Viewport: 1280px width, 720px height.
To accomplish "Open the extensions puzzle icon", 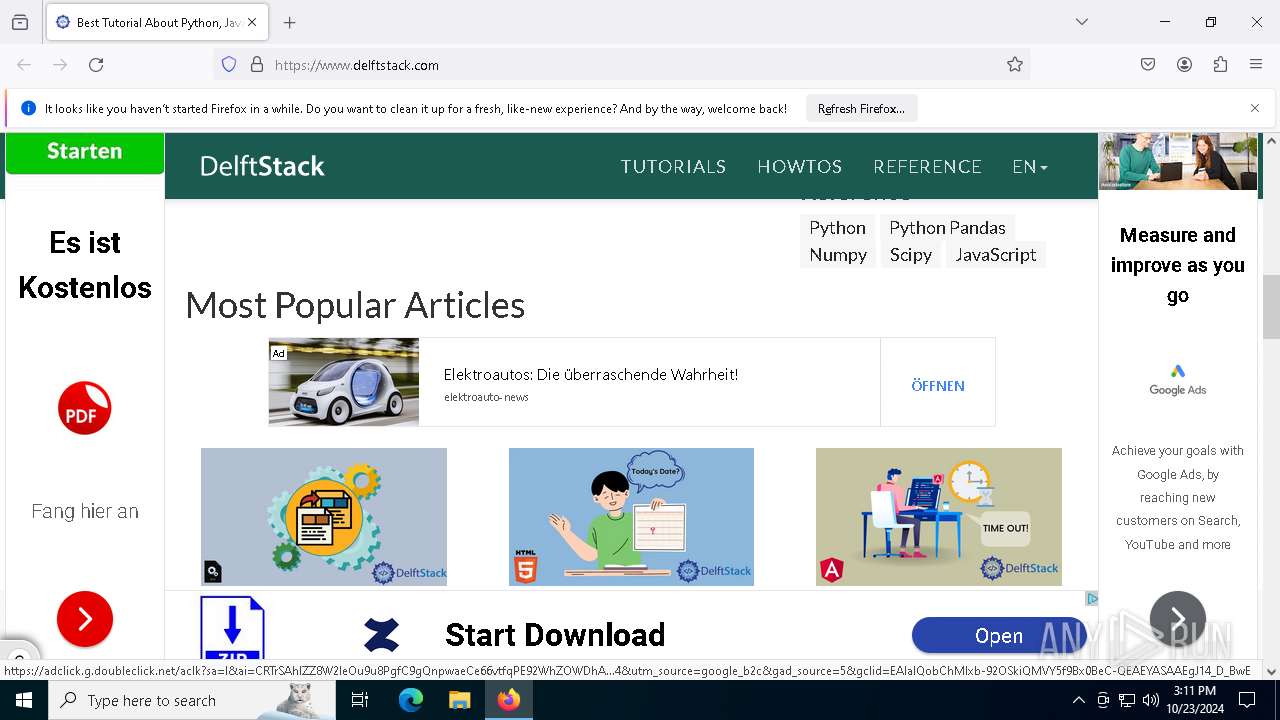I will (x=1220, y=65).
